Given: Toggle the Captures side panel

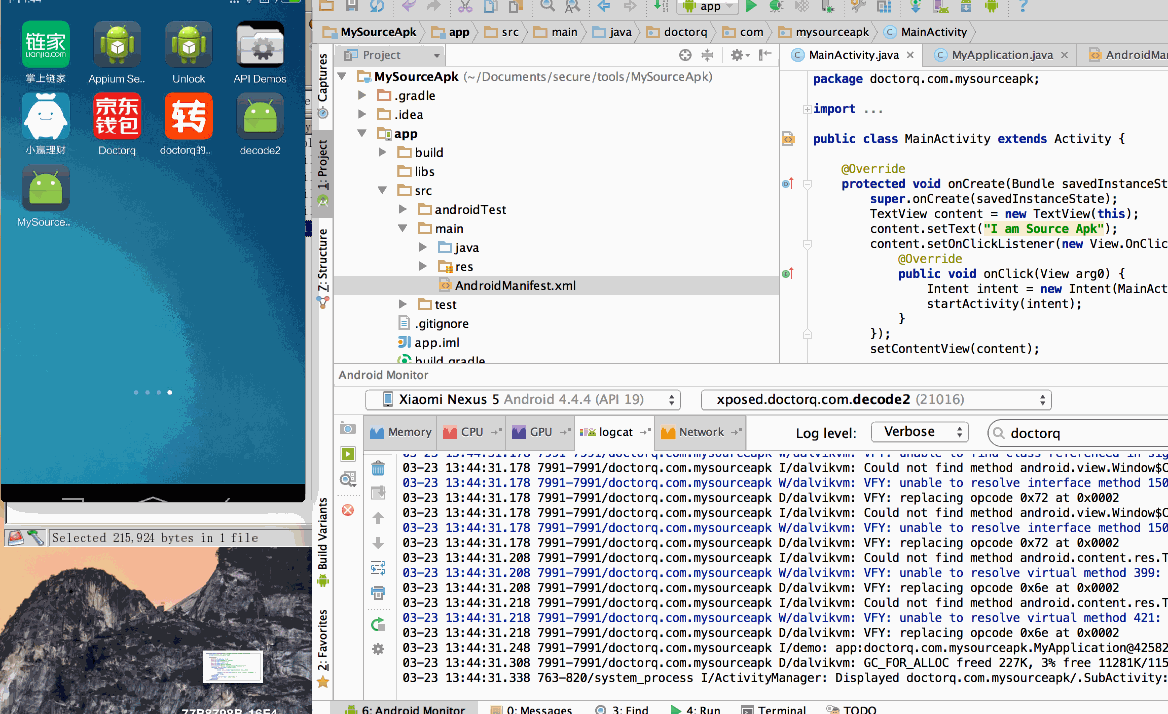Looking at the screenshot, I should click(323, 79).
